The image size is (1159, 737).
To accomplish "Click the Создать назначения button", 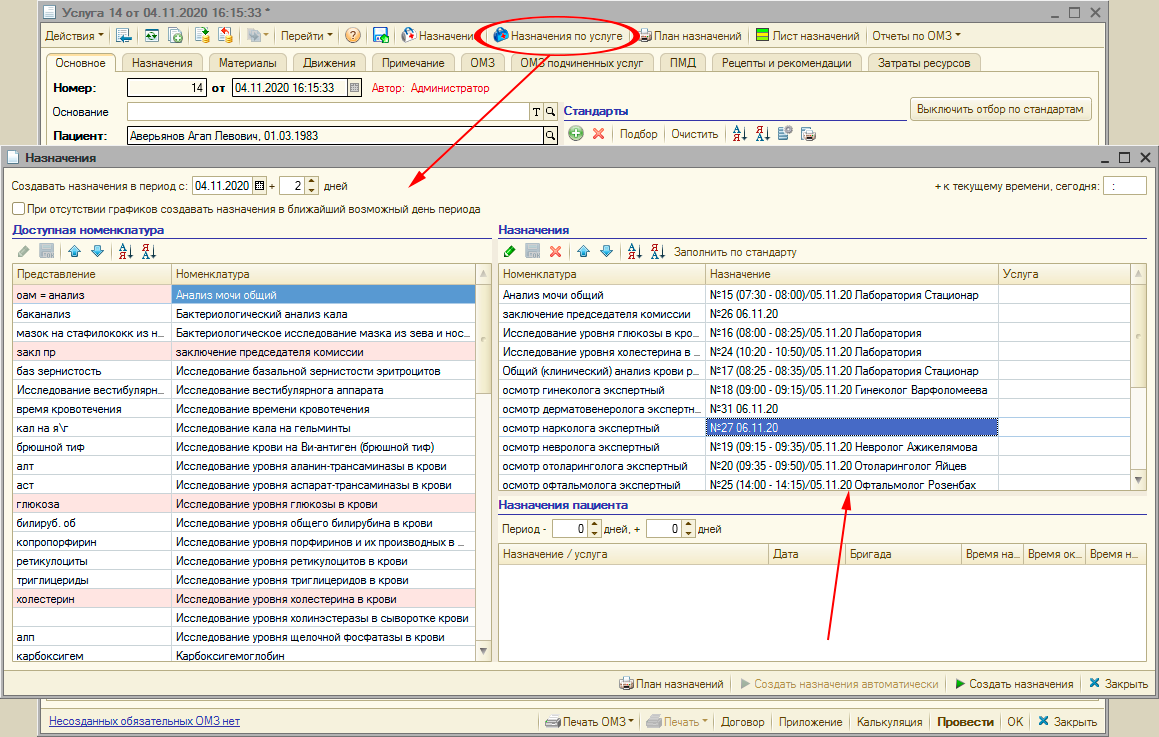I will tap(1014, 684).
